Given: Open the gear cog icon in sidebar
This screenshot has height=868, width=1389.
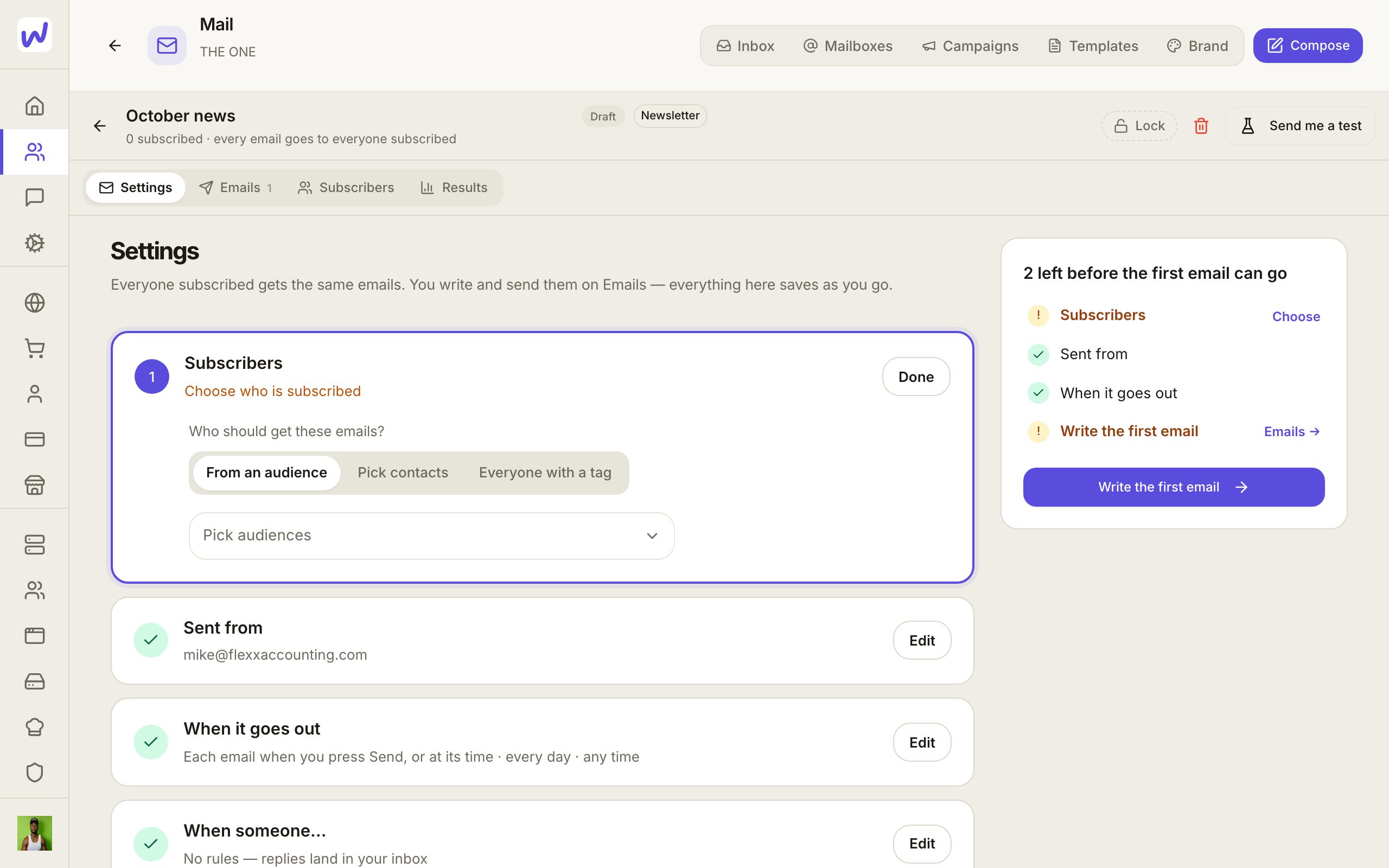Looking at the screenshot, I should 34,243.
